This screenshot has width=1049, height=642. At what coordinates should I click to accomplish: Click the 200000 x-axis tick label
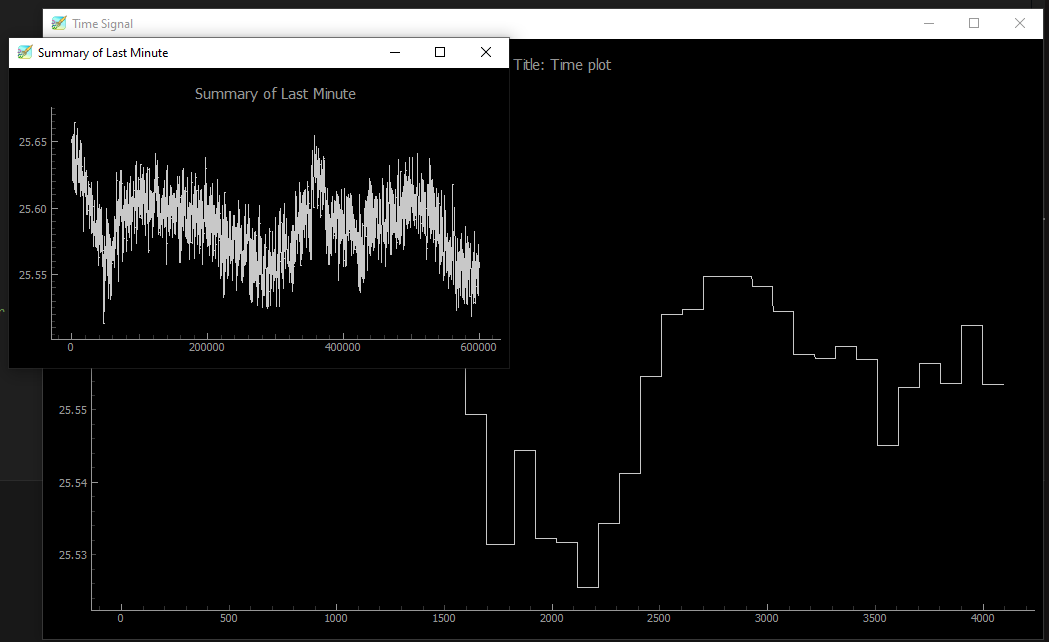207,347
